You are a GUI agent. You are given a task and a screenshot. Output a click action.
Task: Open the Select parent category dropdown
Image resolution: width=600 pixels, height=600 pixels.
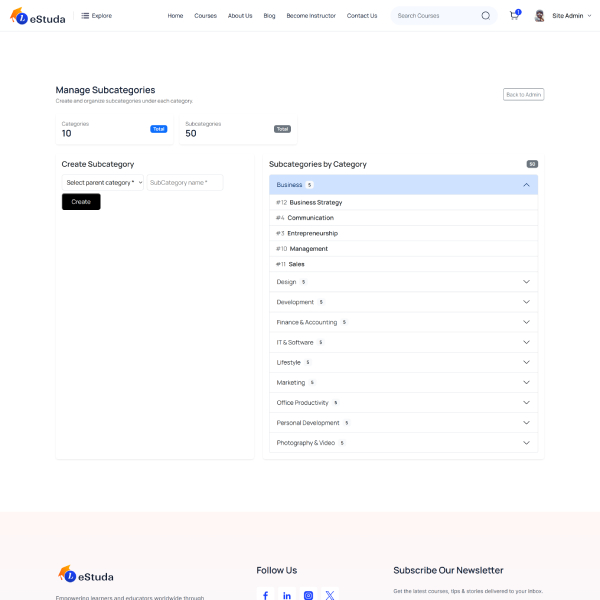103,183
